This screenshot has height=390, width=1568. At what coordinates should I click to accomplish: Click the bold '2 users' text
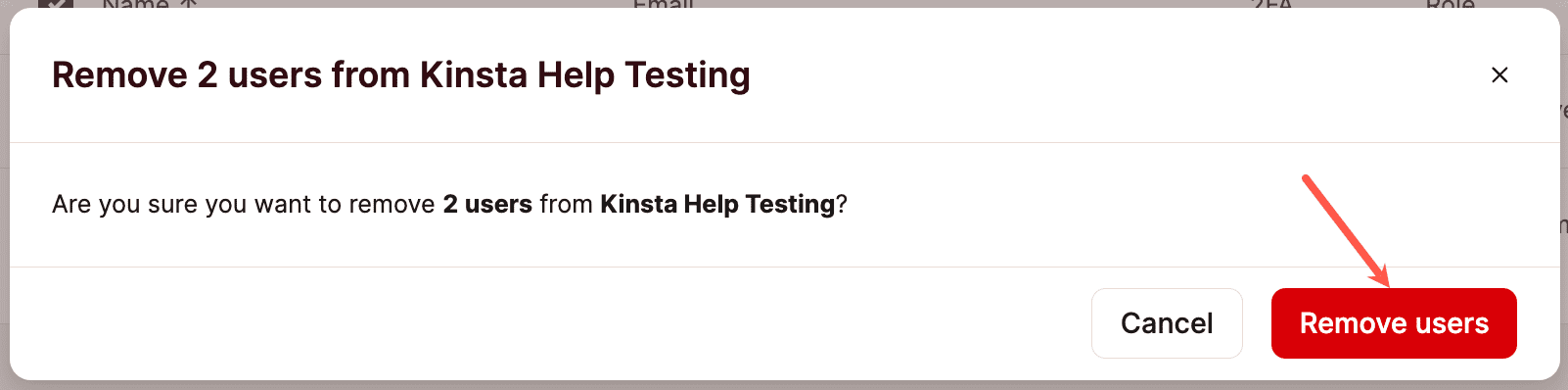(x=487, y=204)
